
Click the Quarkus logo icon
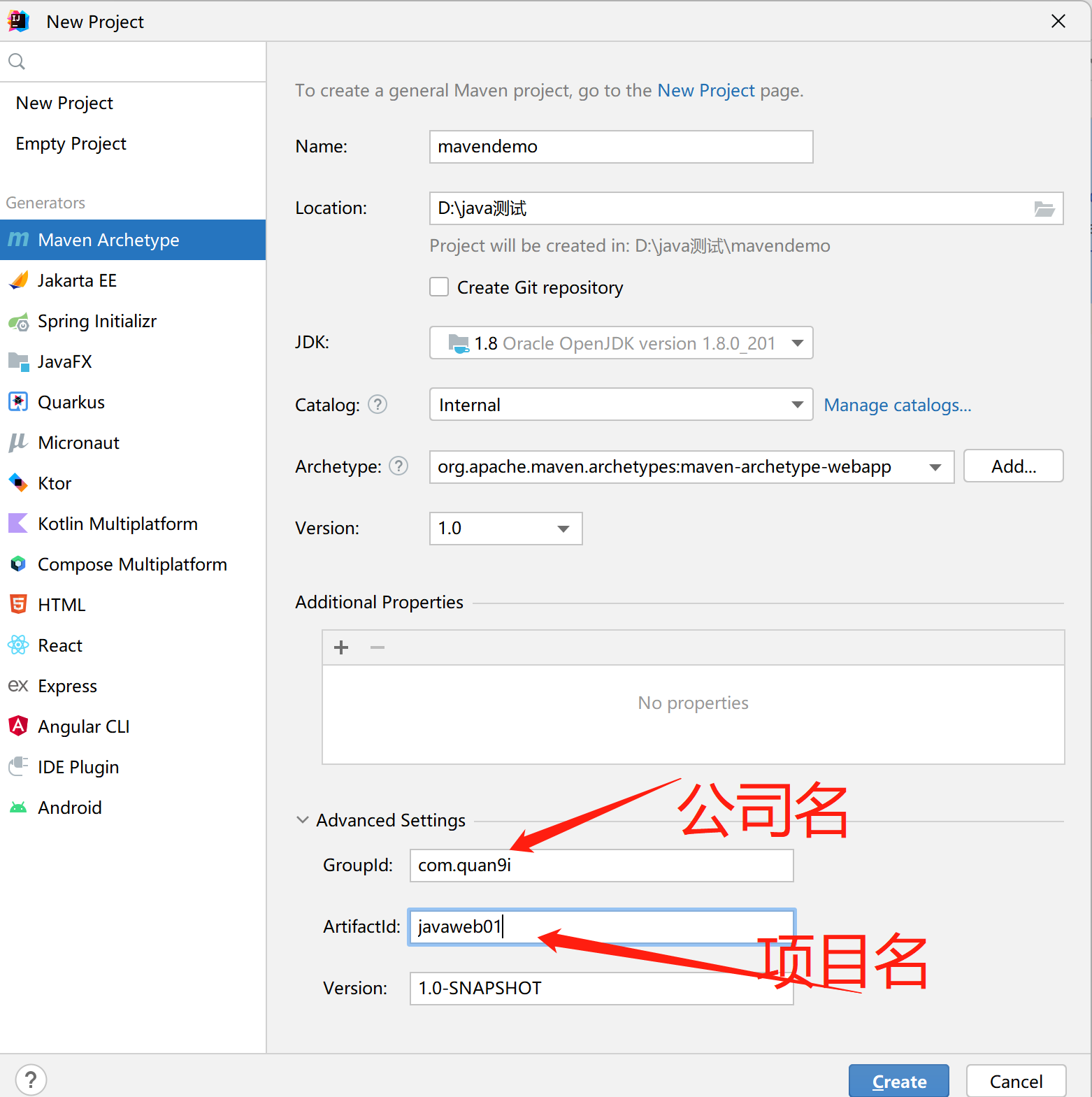click(x=18, y=402)
